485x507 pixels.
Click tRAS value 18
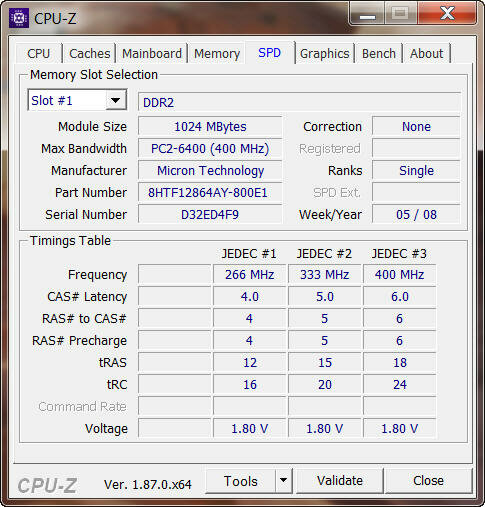tap(400, 363)
